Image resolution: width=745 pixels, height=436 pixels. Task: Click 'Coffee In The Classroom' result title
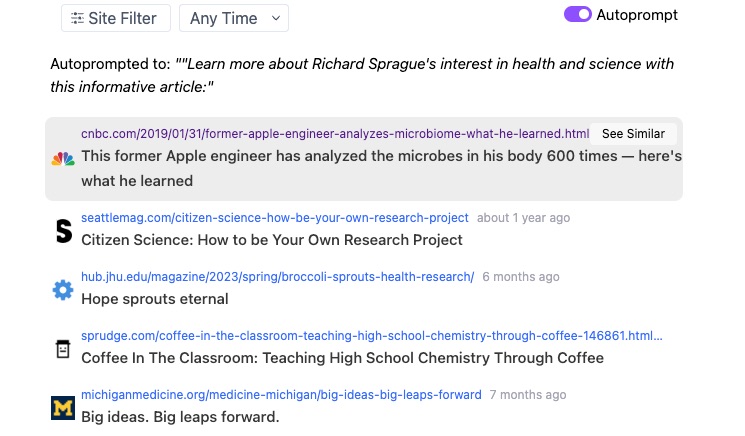[x=342, y=358]
